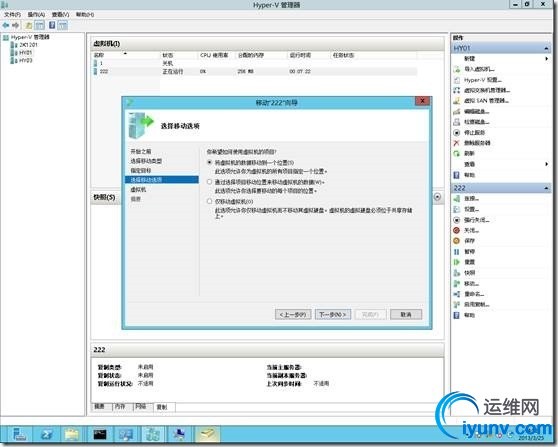
Task: Open the 查看(V) menu
Action: pos(60,15)
